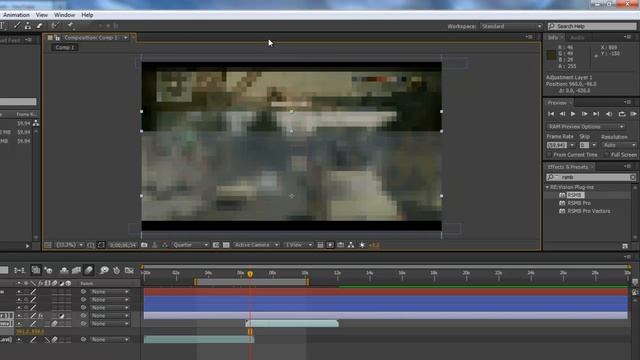This screenshot has height=360, width=640.
Task: Open the Show Channel color icon in viewer
Action: (x=165, y=245)
